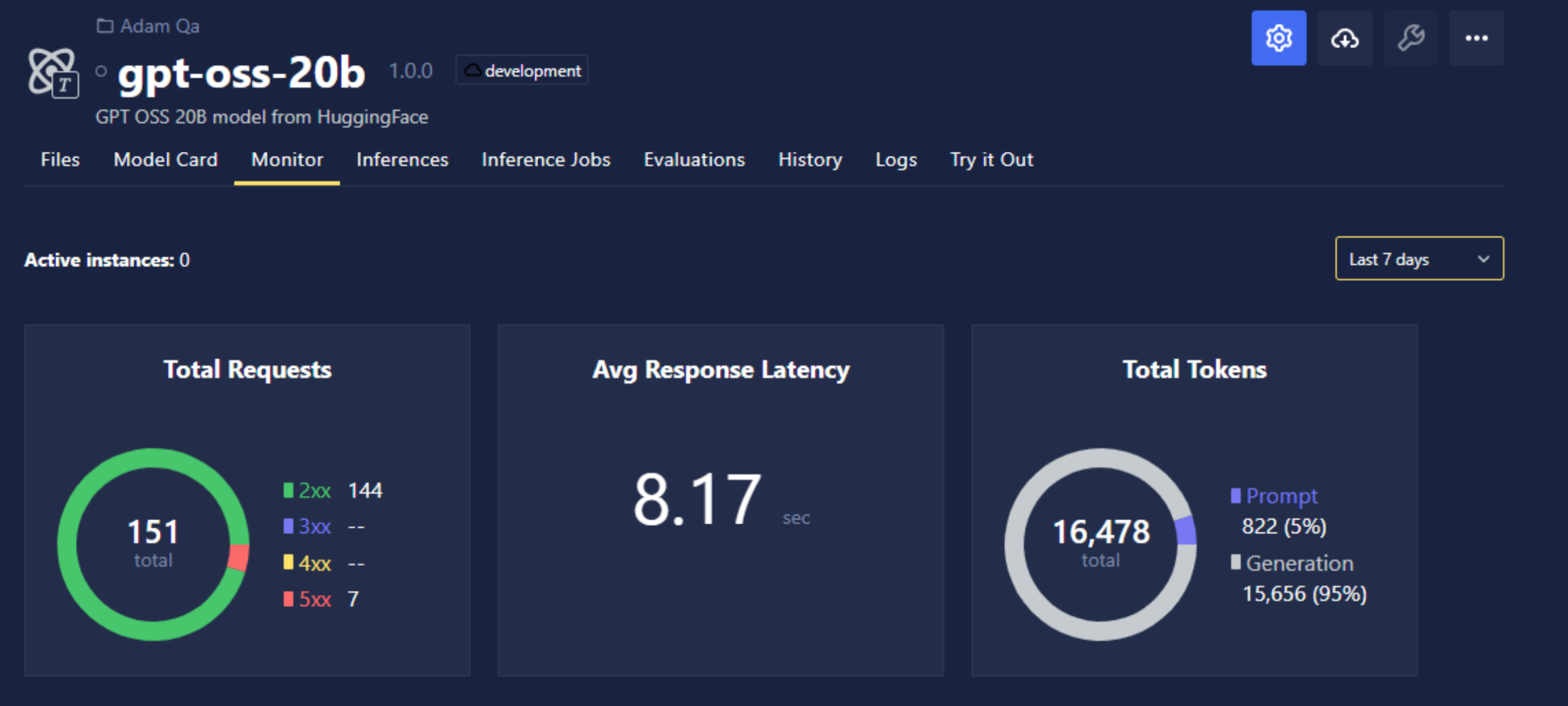Click the yellow 4xx legend swatch
1568x706 pixels.
[x=288, y=562]
